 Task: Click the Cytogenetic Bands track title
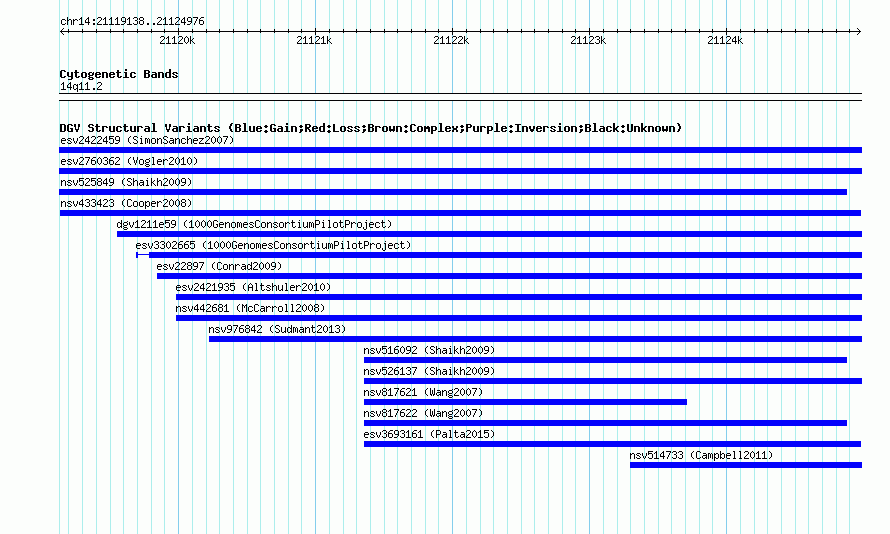click(x=119, y=74)
